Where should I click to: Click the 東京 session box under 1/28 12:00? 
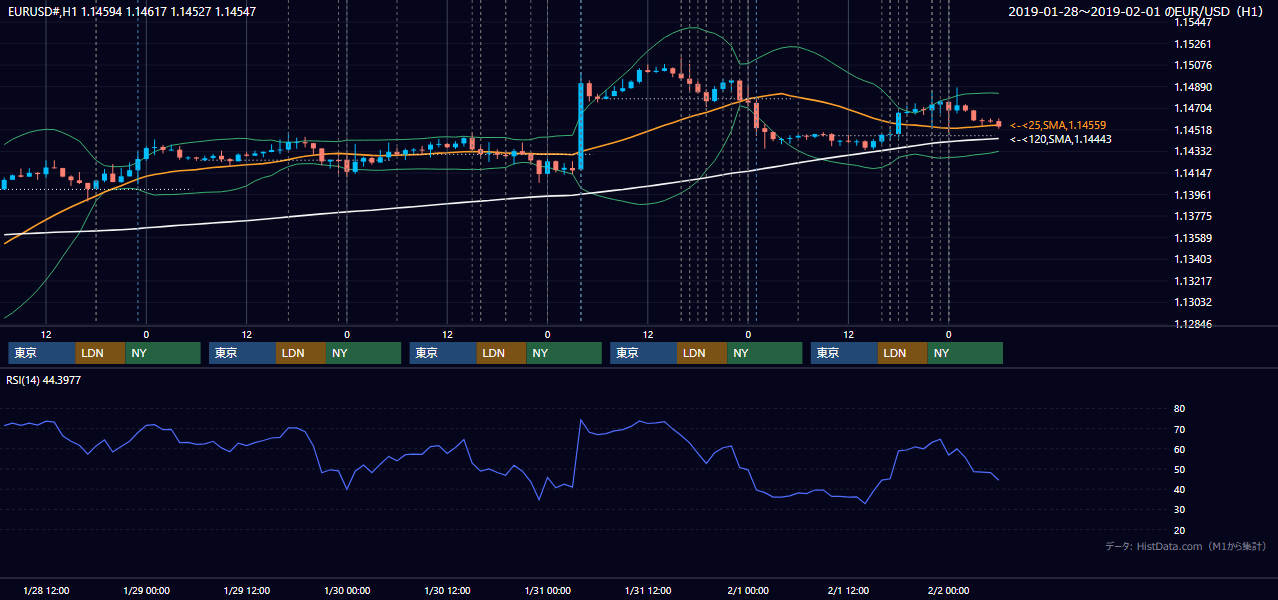pyautogui.click(x=42, y=353)
